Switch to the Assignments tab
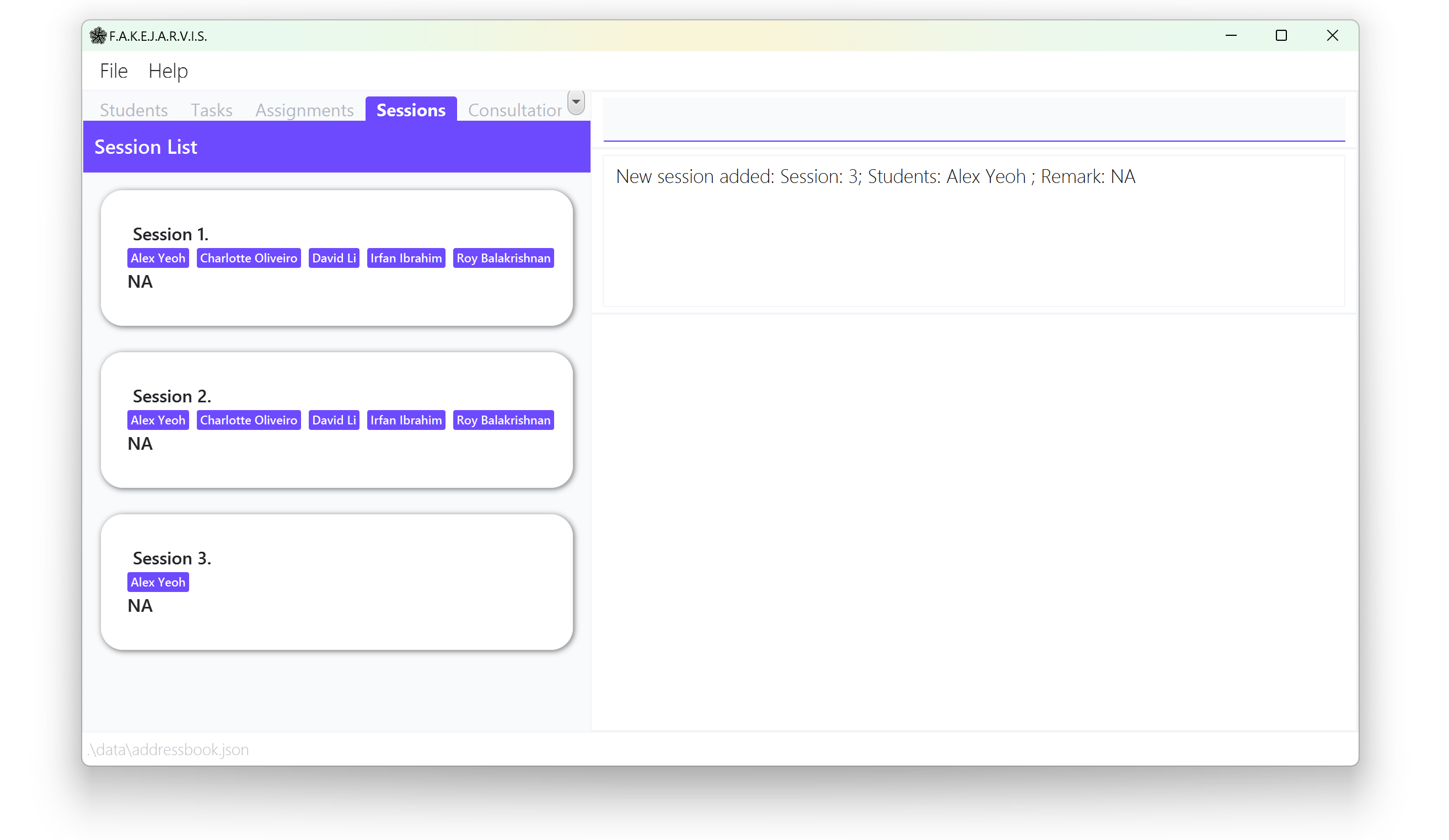The width and height of the screenshot is (1449, 840). click(x=305, y=110)
